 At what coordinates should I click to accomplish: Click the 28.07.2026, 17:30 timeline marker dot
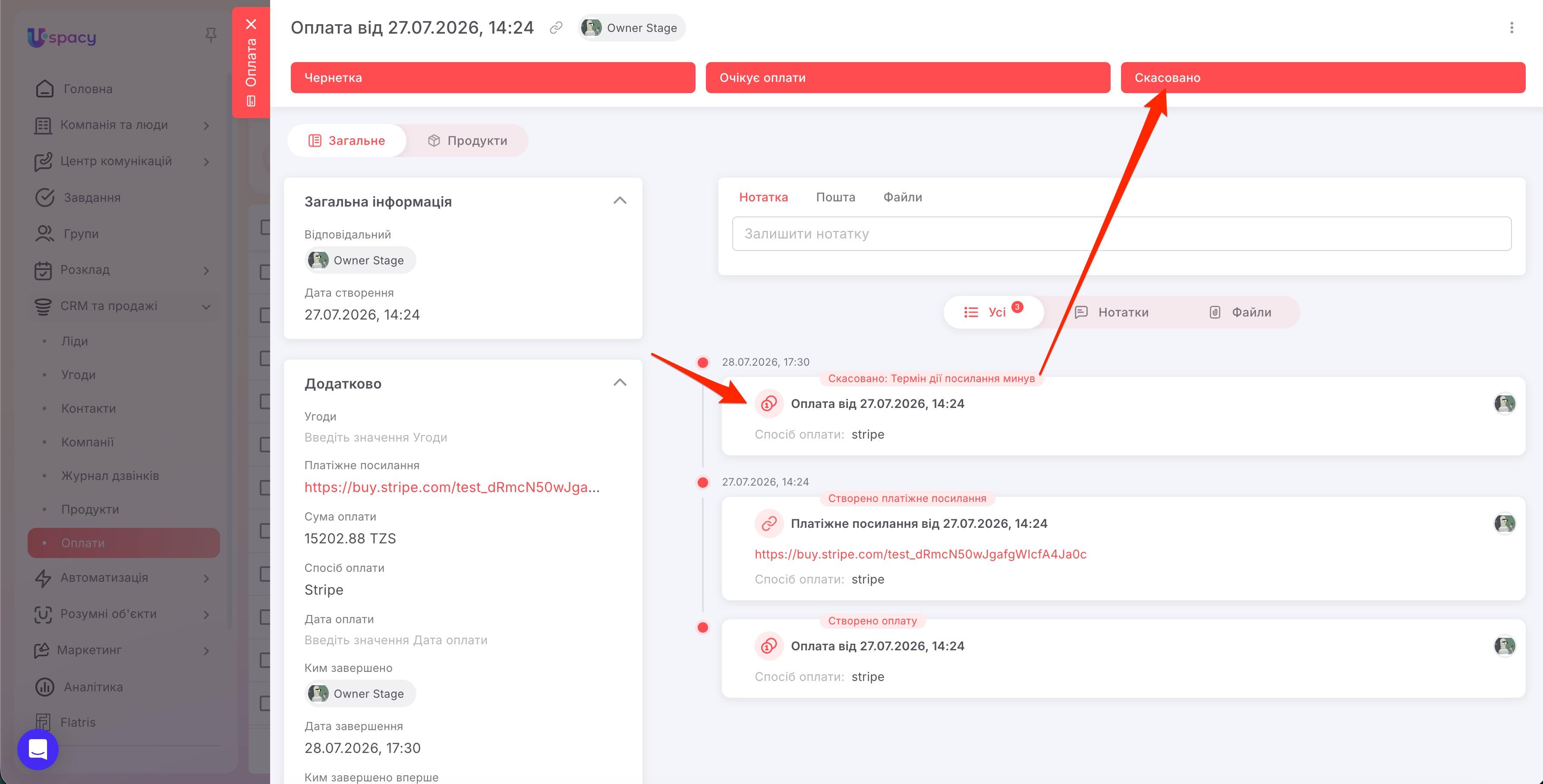[702, 363]
